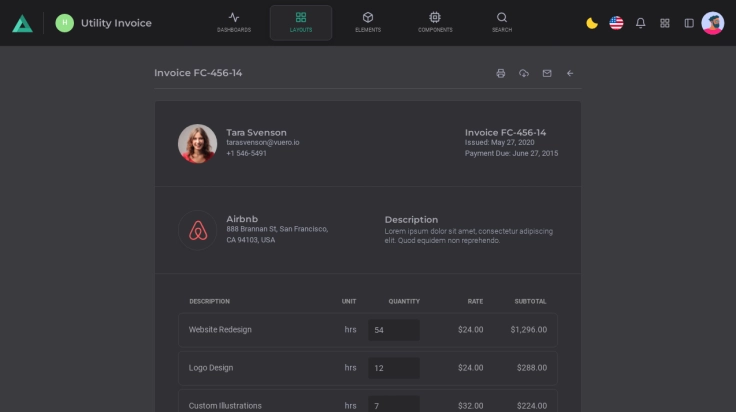Image resolution: width=736 pixels, height=412 pixels.
Task: Open the side panel layout icon
Action: tap(689, 23)
